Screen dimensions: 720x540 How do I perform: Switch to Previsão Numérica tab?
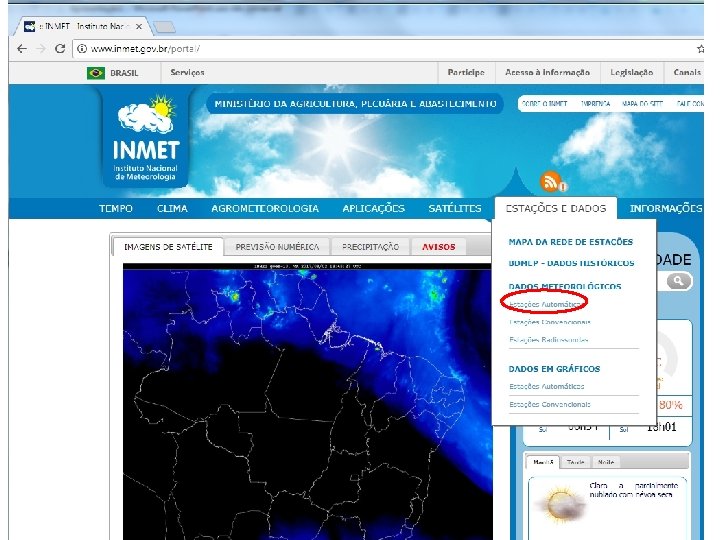[x=277, y=247]
